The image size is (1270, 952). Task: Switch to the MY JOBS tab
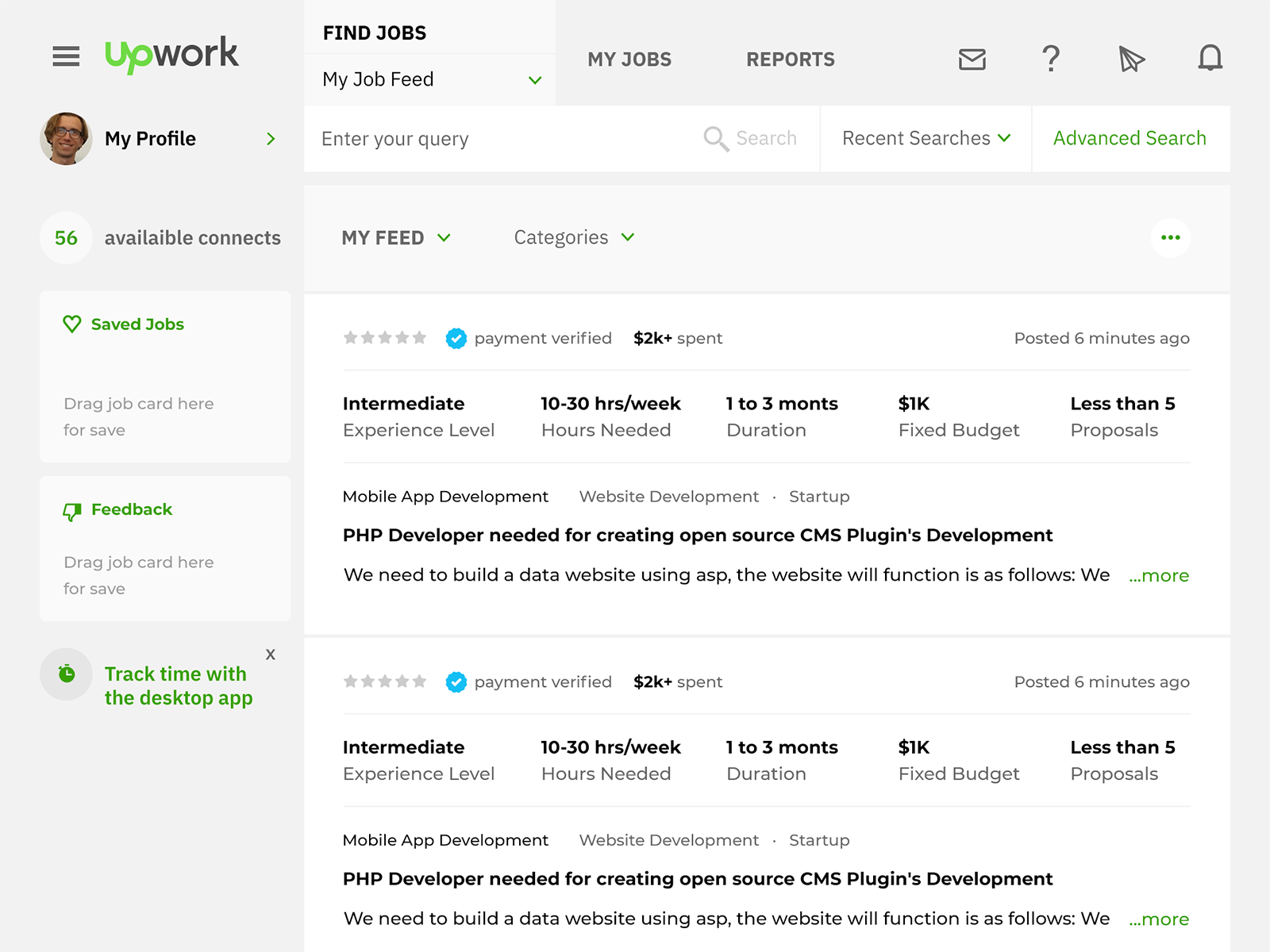pos(628,59)
